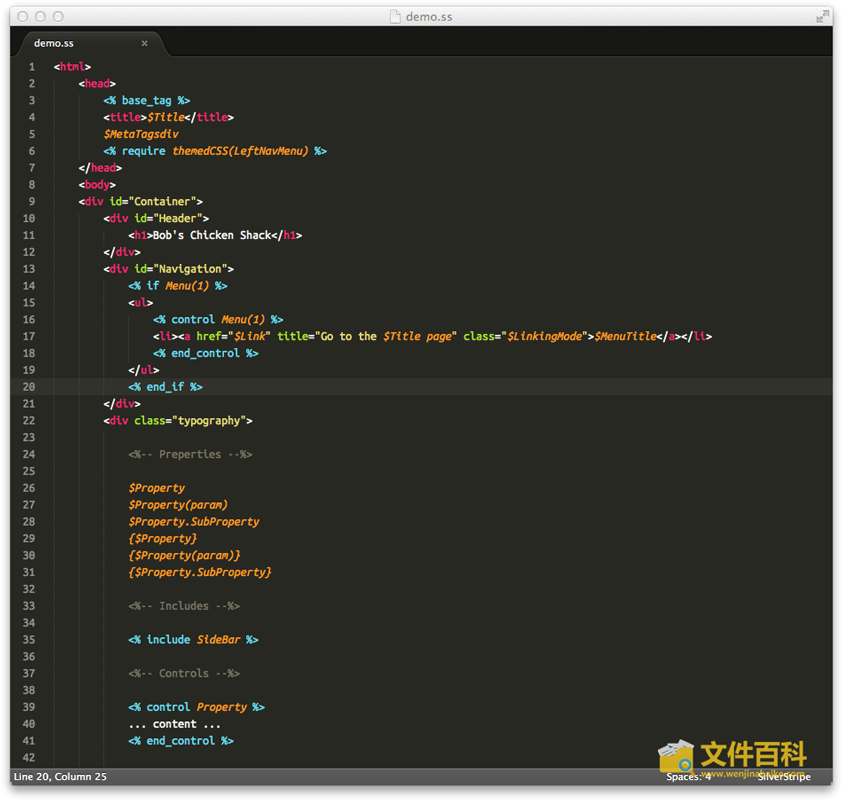Click the '<% control Menu(1) %>' line
Screen dimensions: 842x800
coord(218,319)
